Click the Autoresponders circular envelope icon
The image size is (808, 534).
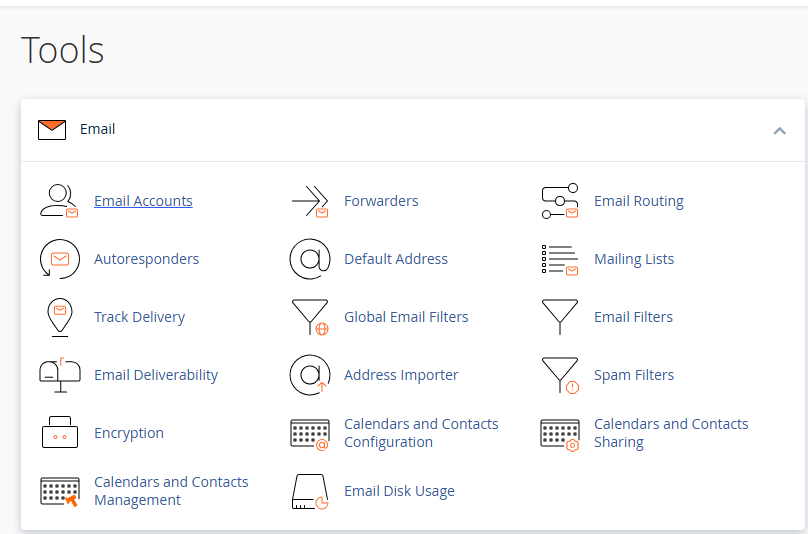[60, 259]
